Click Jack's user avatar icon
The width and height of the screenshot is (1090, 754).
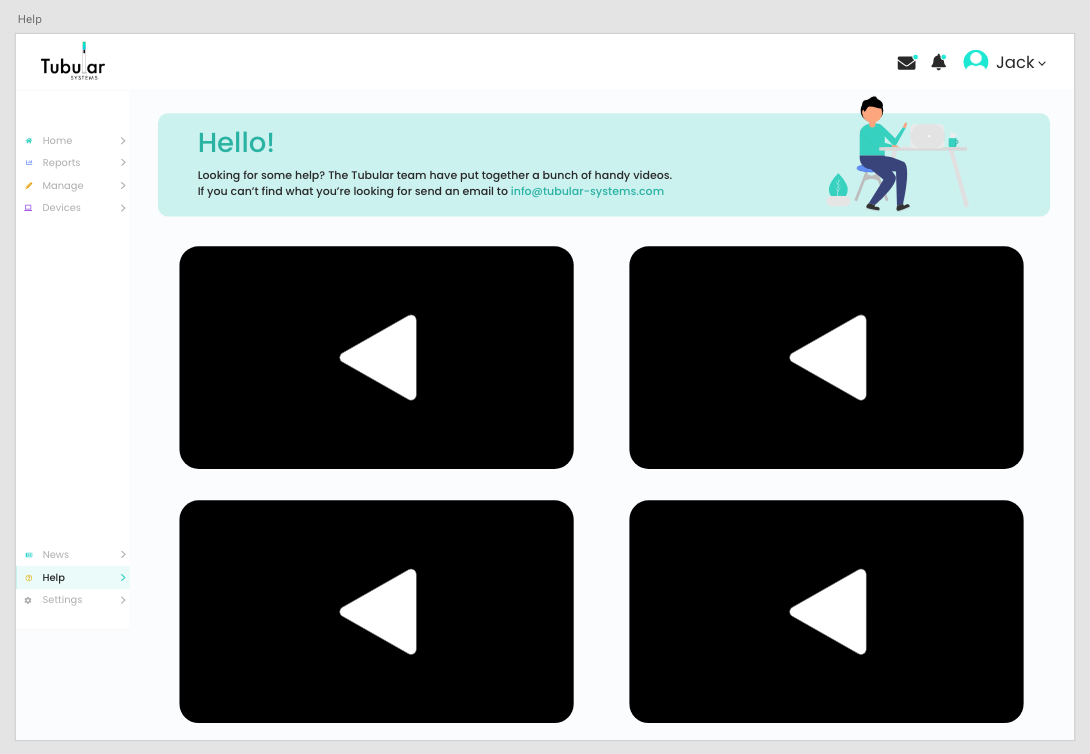click(975, 62)
